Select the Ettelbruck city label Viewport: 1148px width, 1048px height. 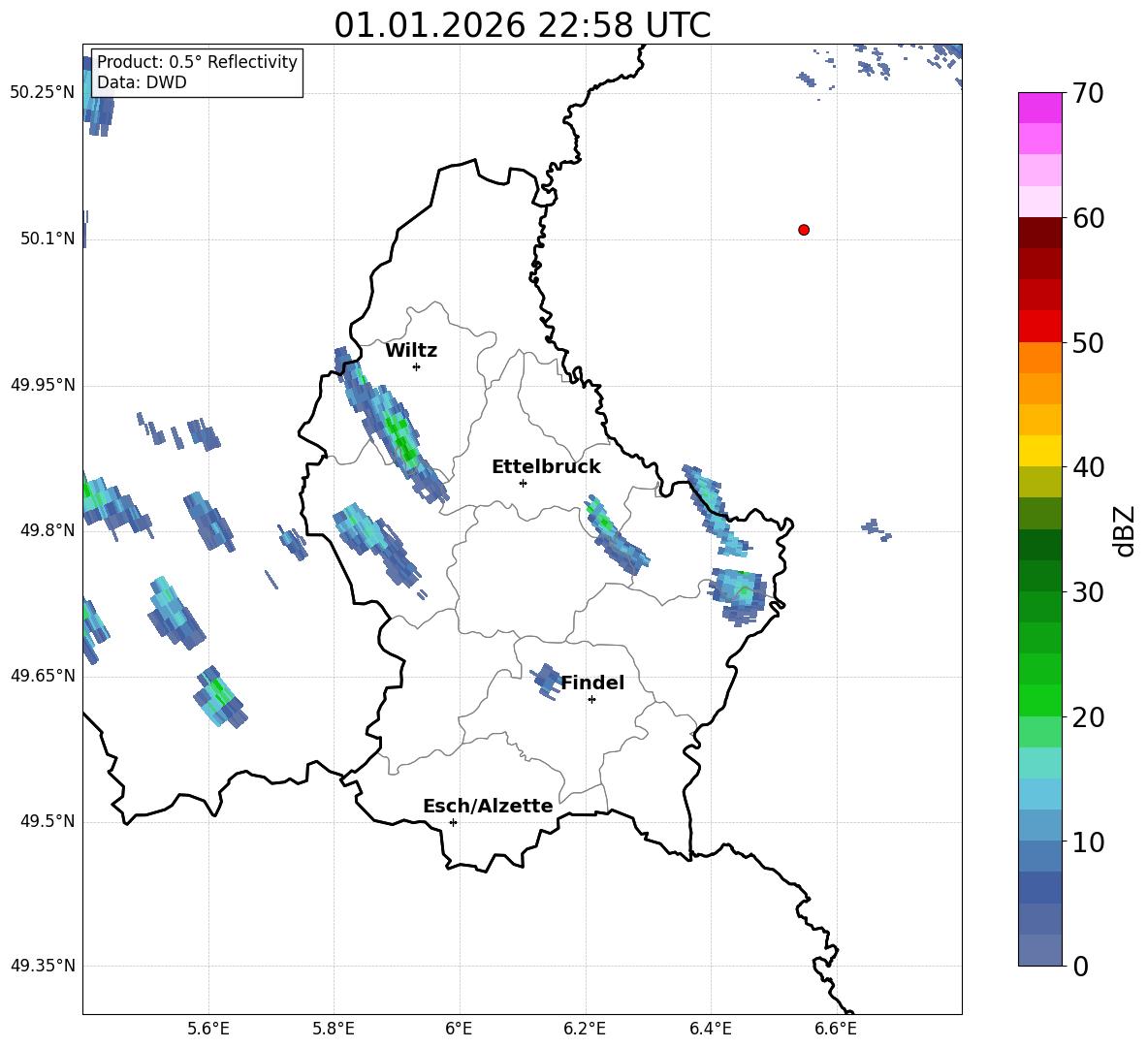coord(546,467)
